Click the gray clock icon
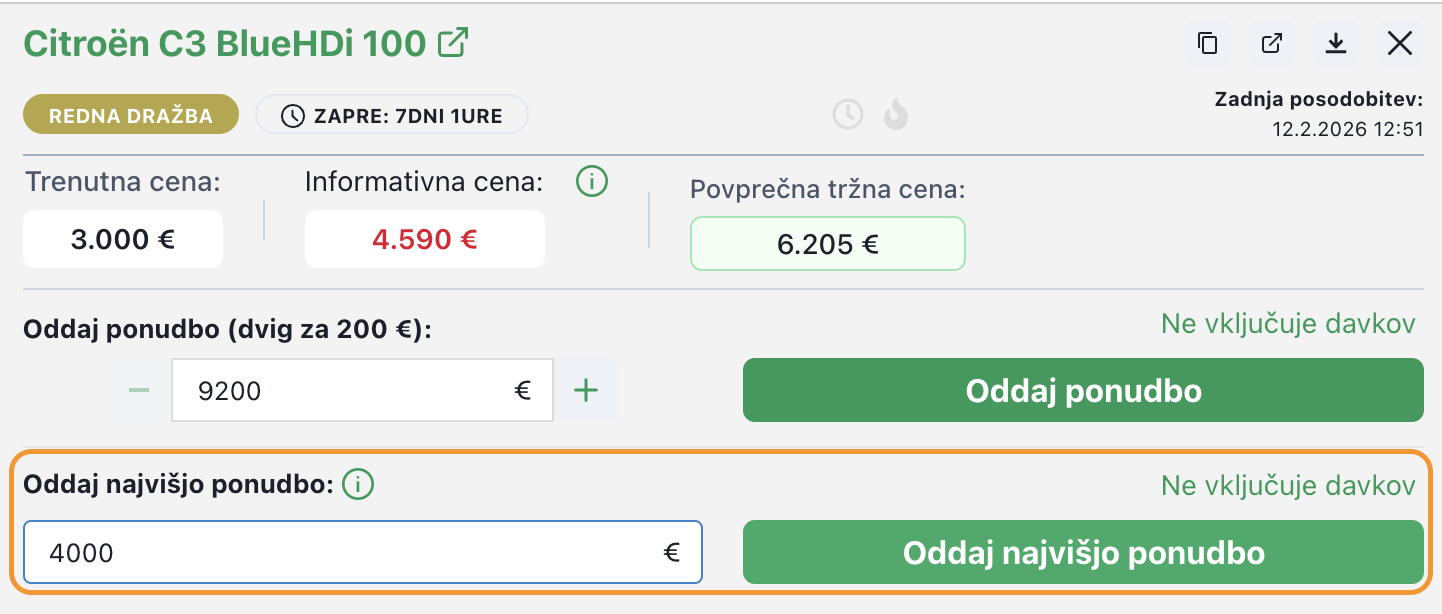The height and width of the screenshot is (614, 1442). point(848,115)
